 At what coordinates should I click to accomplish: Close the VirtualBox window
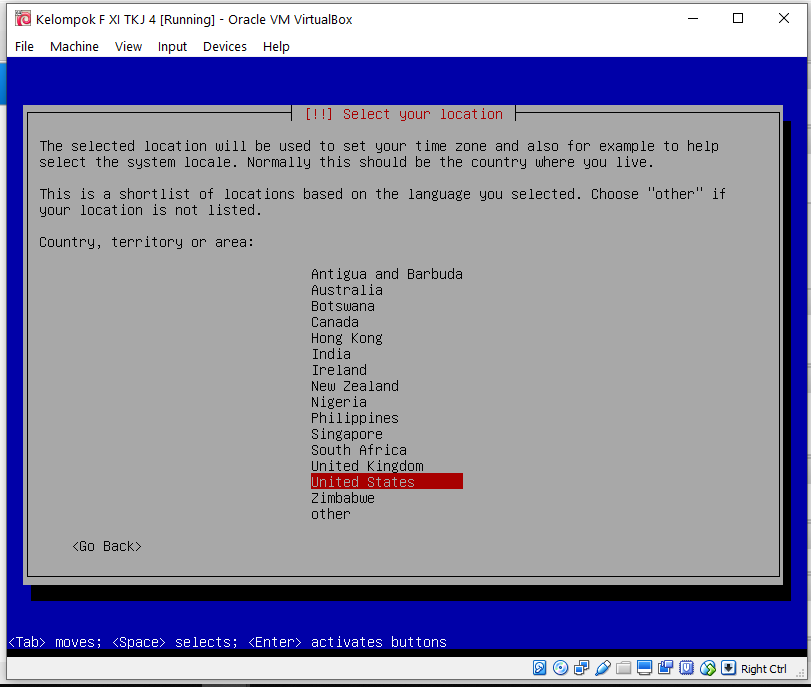click(x=784, y=18)
